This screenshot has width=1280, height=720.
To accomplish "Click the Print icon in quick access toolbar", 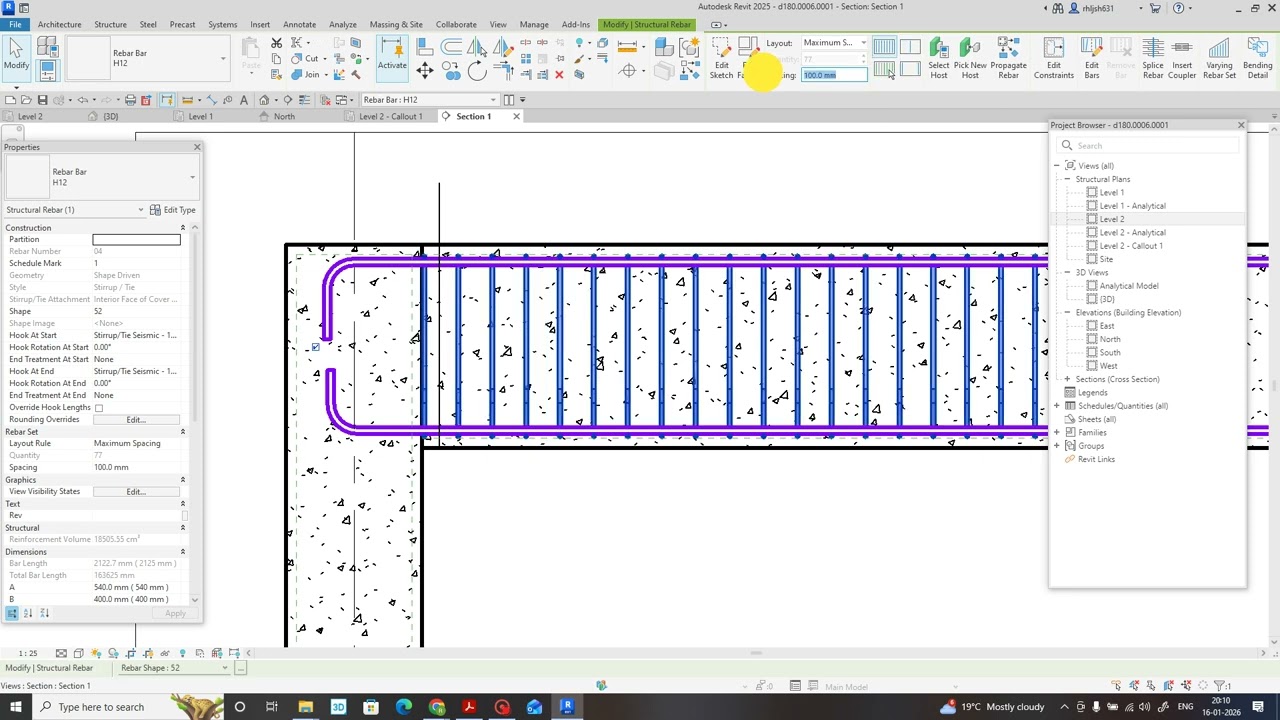I will pyautogui.click(x=130, y=100).
